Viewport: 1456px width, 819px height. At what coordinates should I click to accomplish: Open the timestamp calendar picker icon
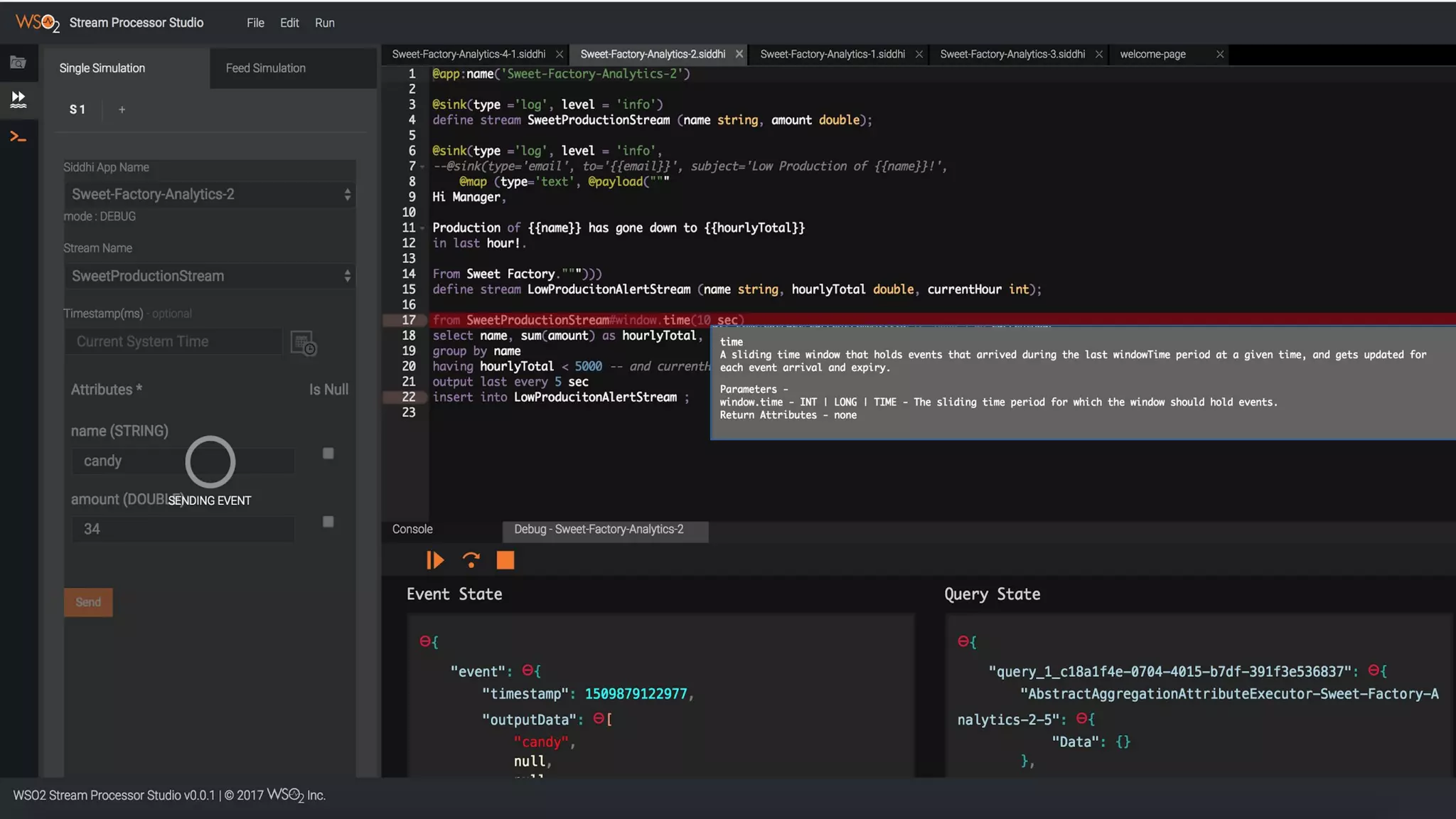coord(304,343)
